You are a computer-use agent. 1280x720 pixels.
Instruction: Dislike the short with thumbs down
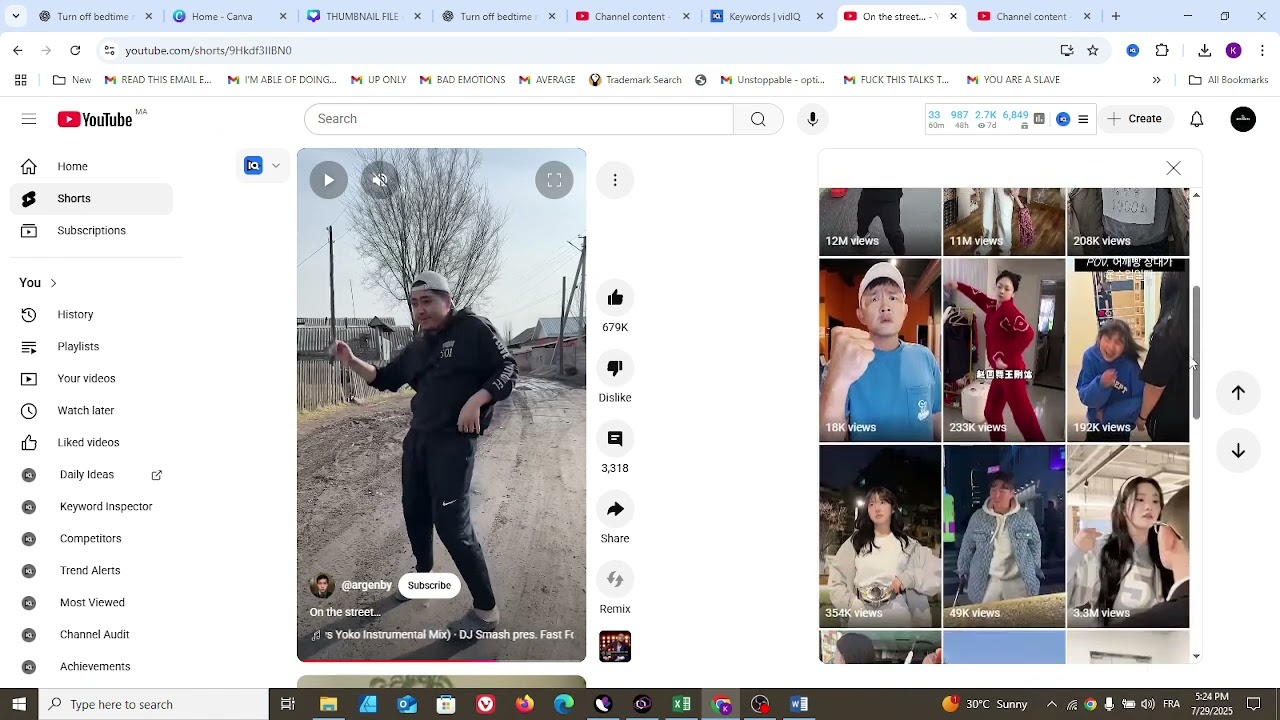coord(615,368)
